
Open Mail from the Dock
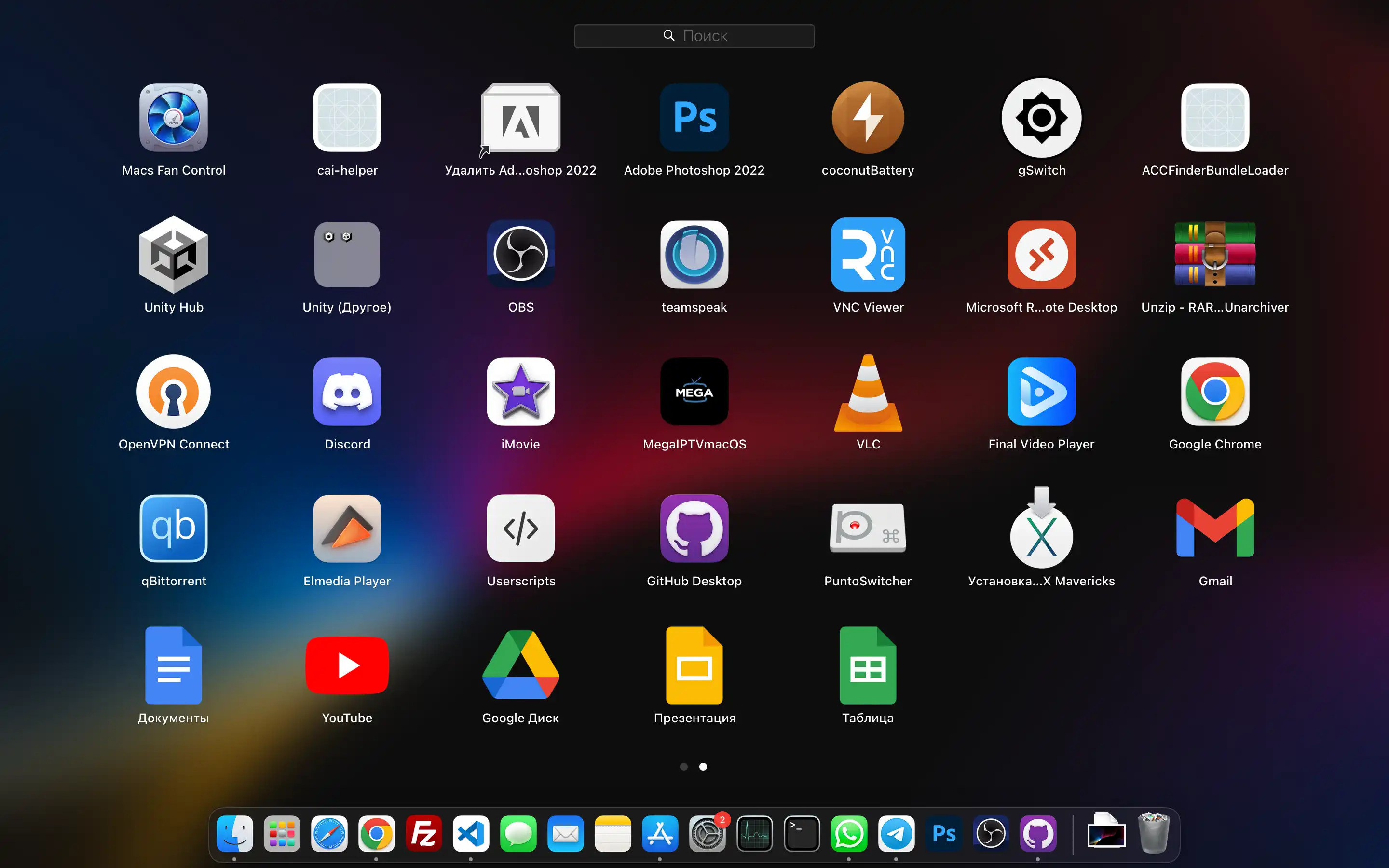click(565, 834)
